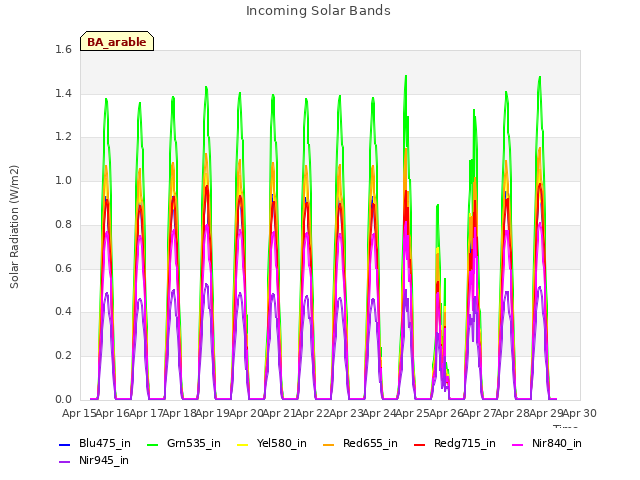Click the 1.6 y-axis tick label
The height and width of the screenshot is (480, 640).
[x=63, y=49]
